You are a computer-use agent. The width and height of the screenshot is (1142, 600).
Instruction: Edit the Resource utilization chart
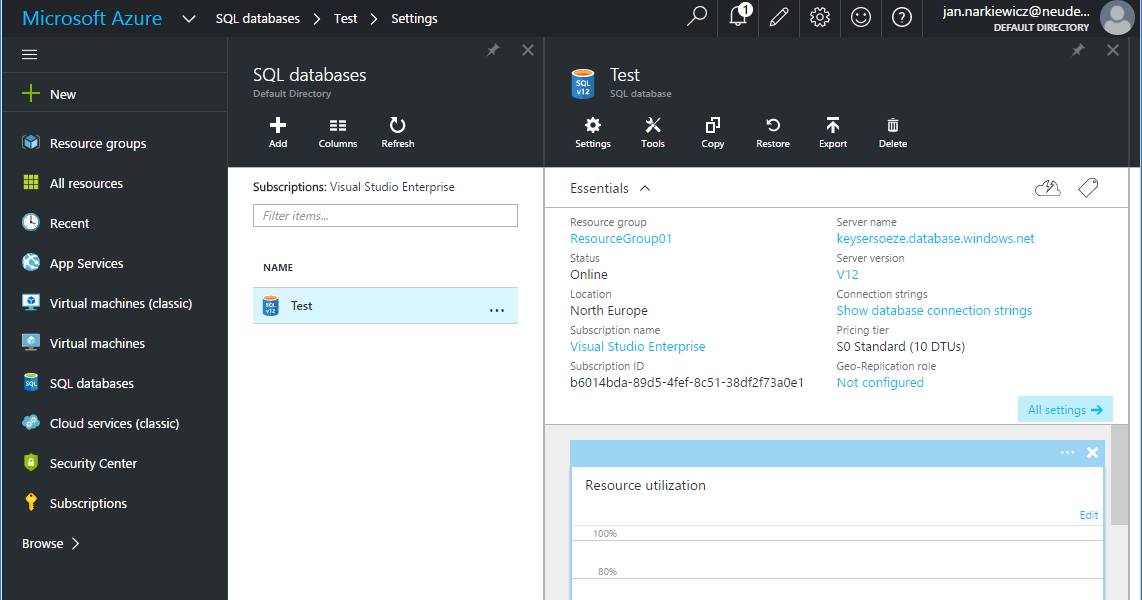click(x=1088, y=514)
